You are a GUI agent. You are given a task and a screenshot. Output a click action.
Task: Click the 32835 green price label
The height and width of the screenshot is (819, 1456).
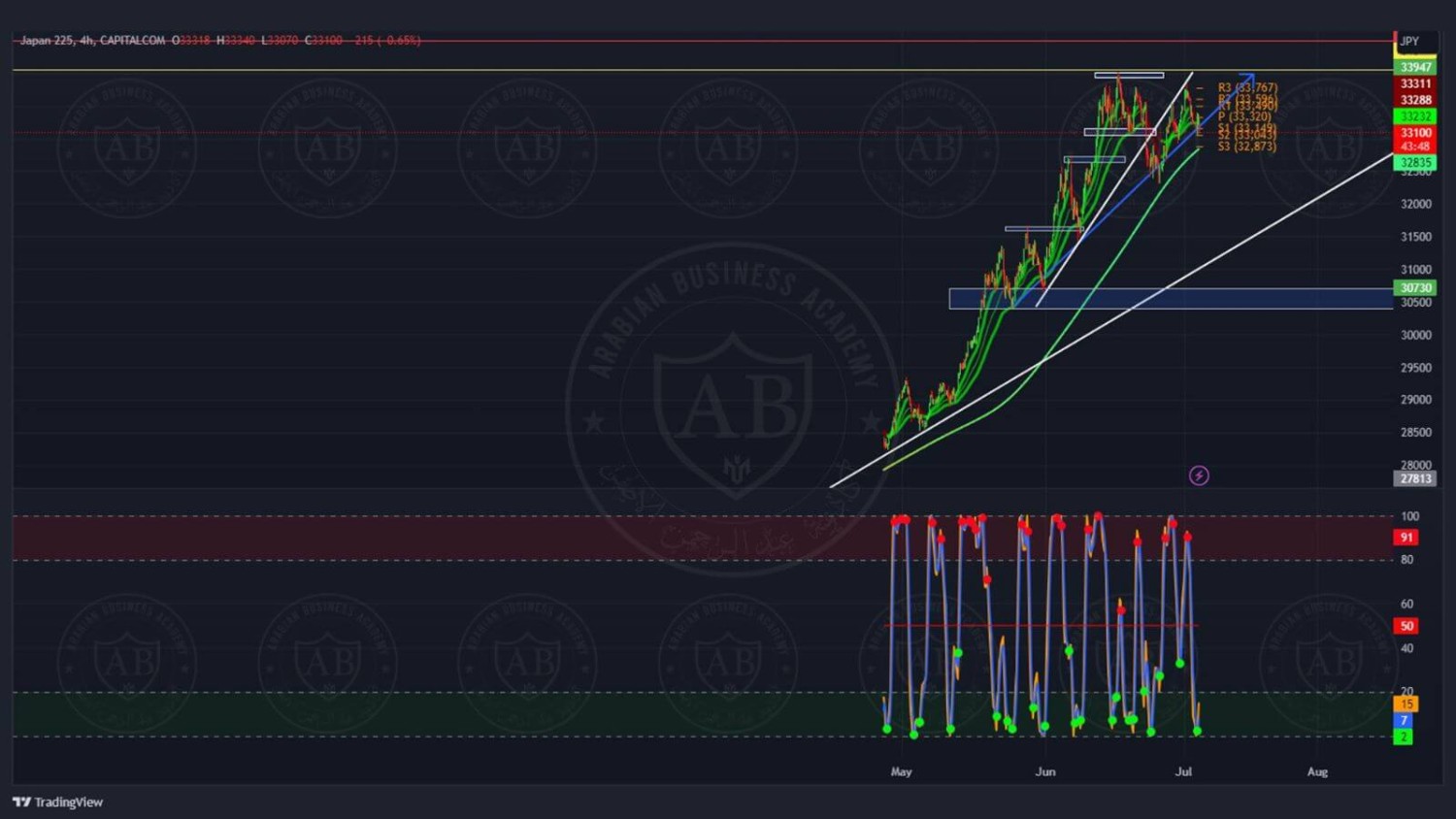[1415, 163]
